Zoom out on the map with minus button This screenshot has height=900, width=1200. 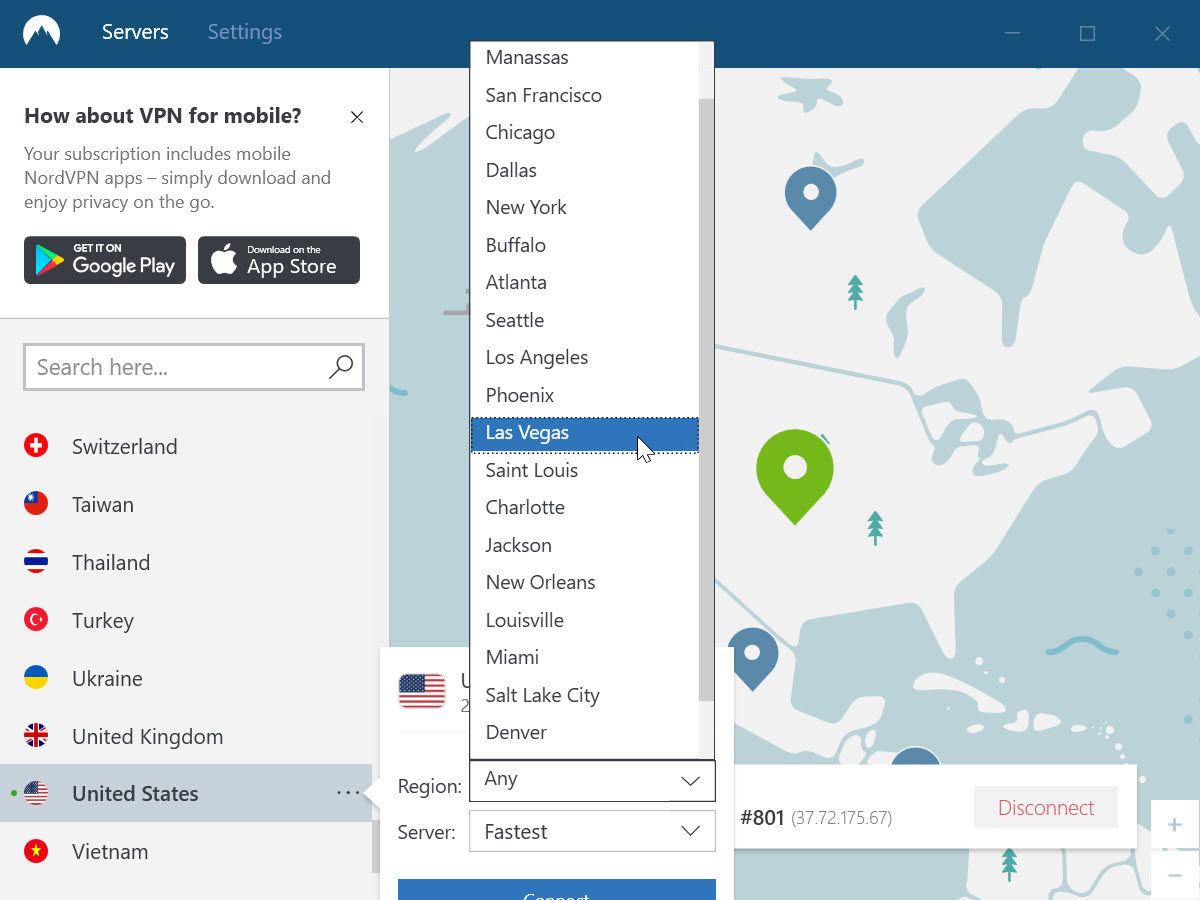pos(1175,873)
